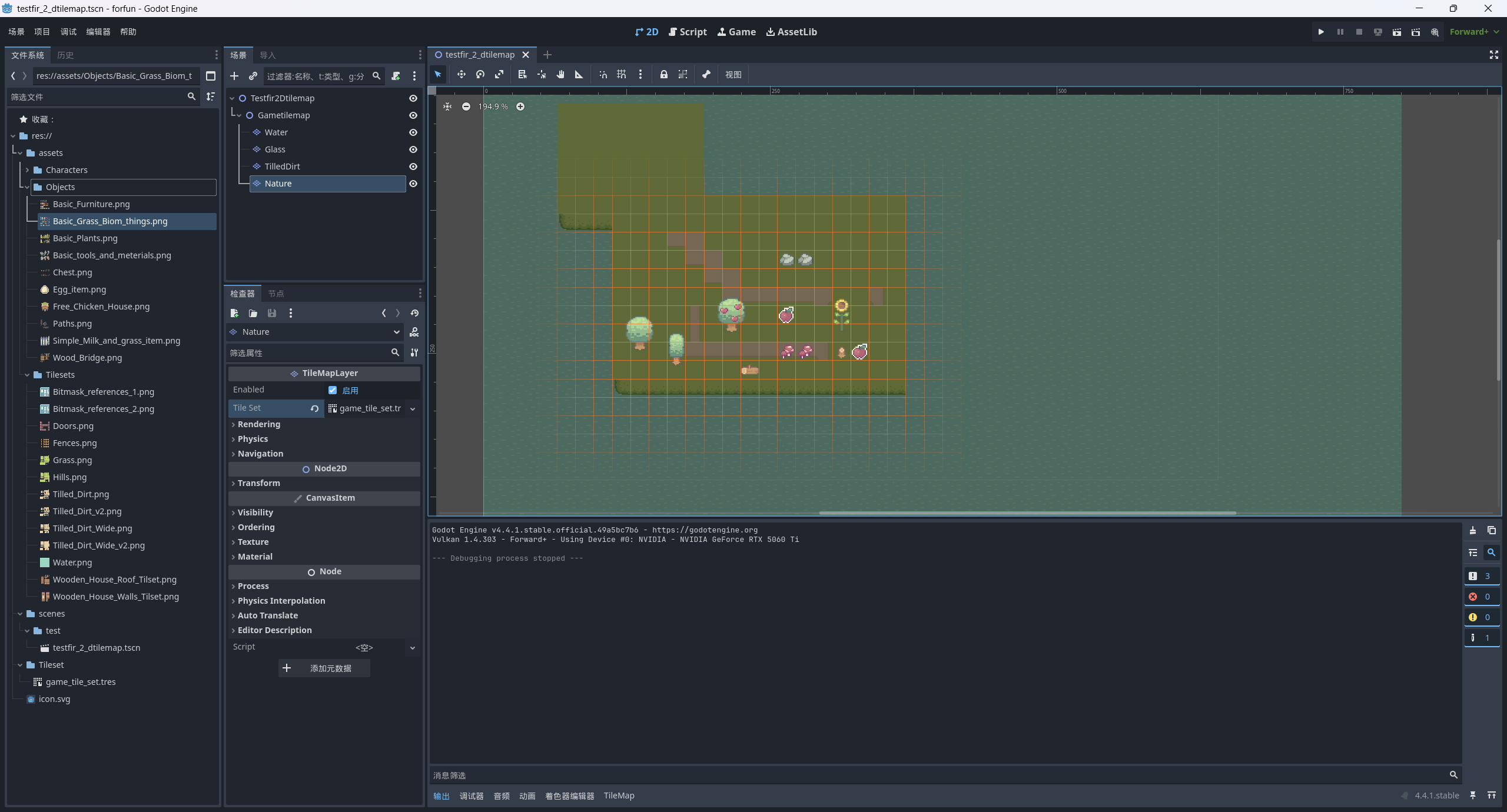Click the 添加元数据 add metadata button

(324, 668)
